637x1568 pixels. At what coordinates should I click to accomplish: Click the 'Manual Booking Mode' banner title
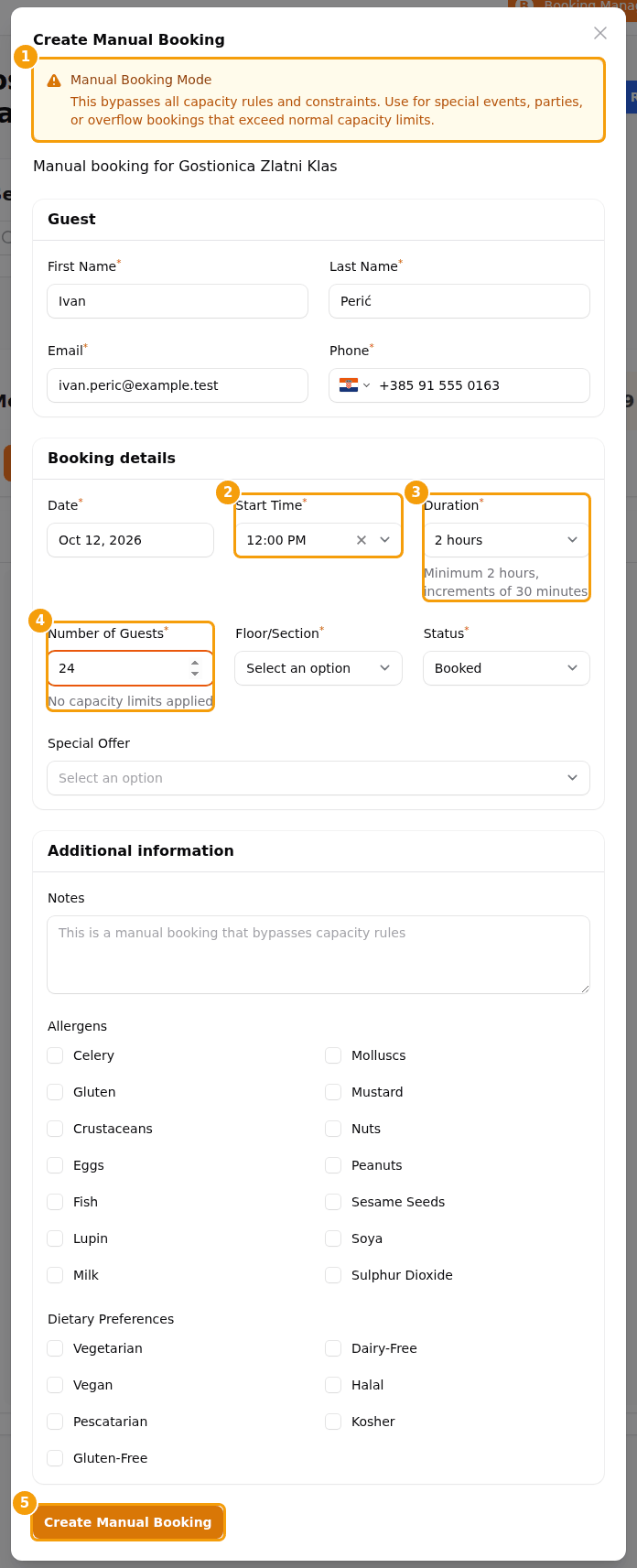click(141, 80)
